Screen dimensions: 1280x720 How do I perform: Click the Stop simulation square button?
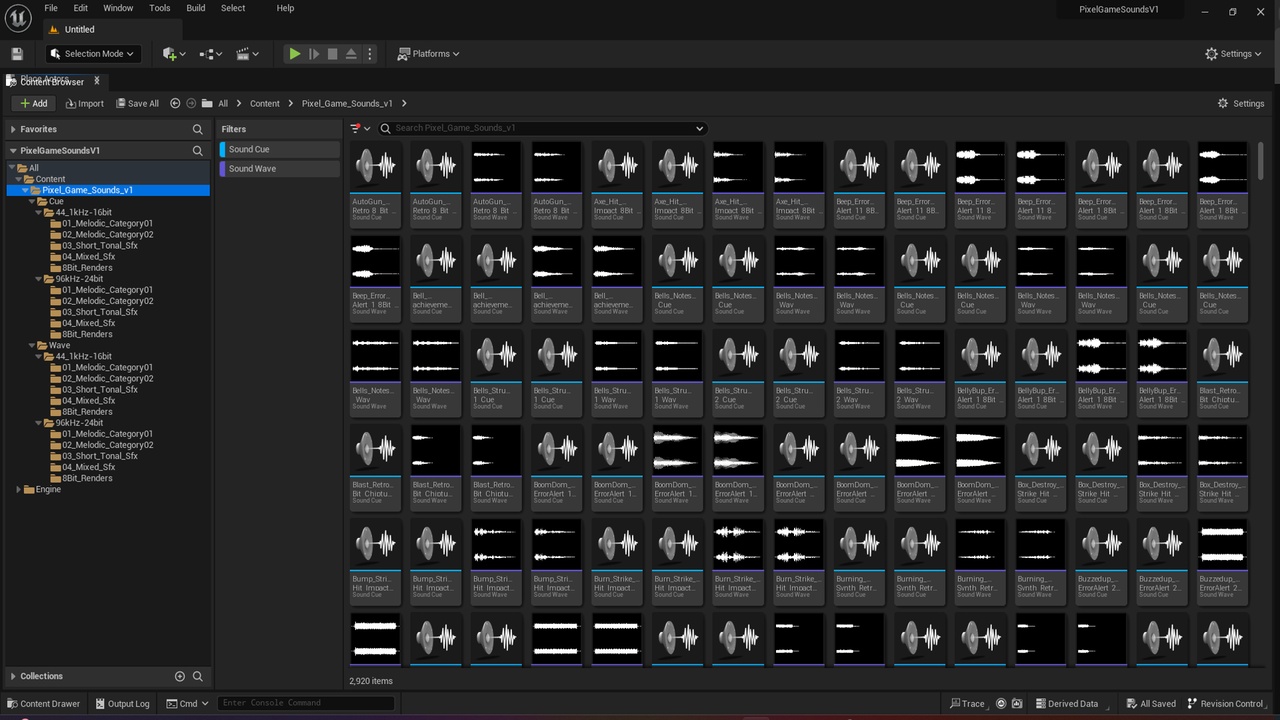(332, 54)
